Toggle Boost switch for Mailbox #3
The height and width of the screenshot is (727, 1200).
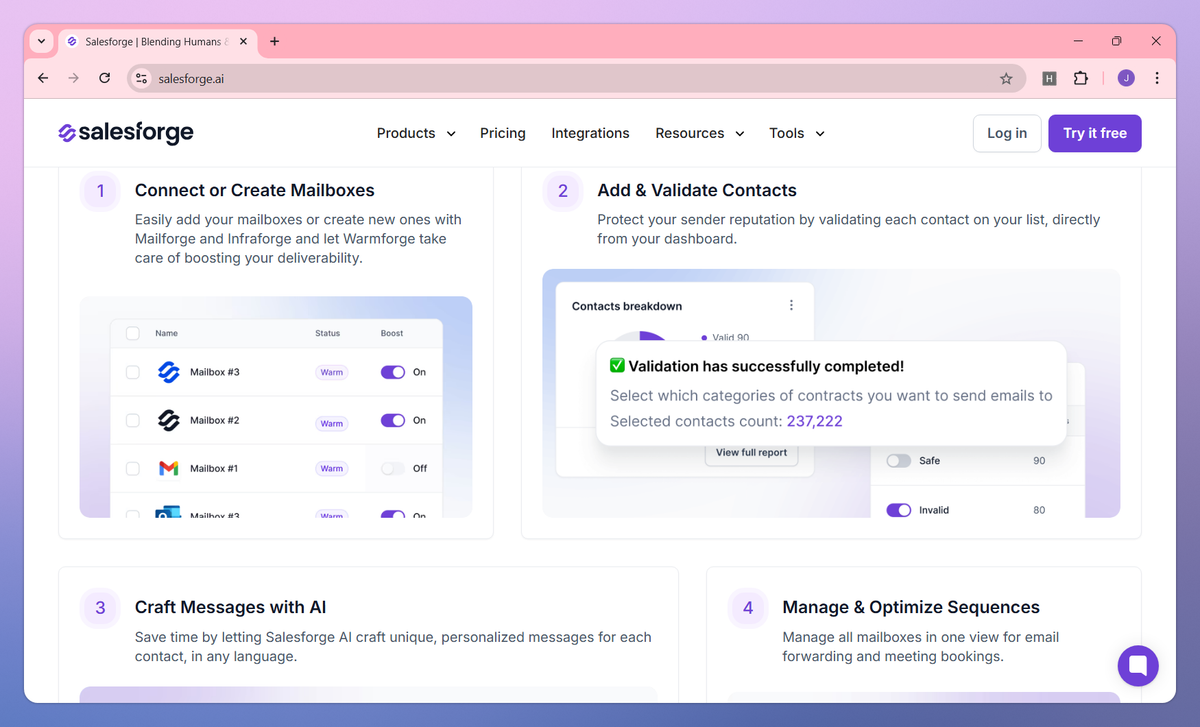point(393,372)
